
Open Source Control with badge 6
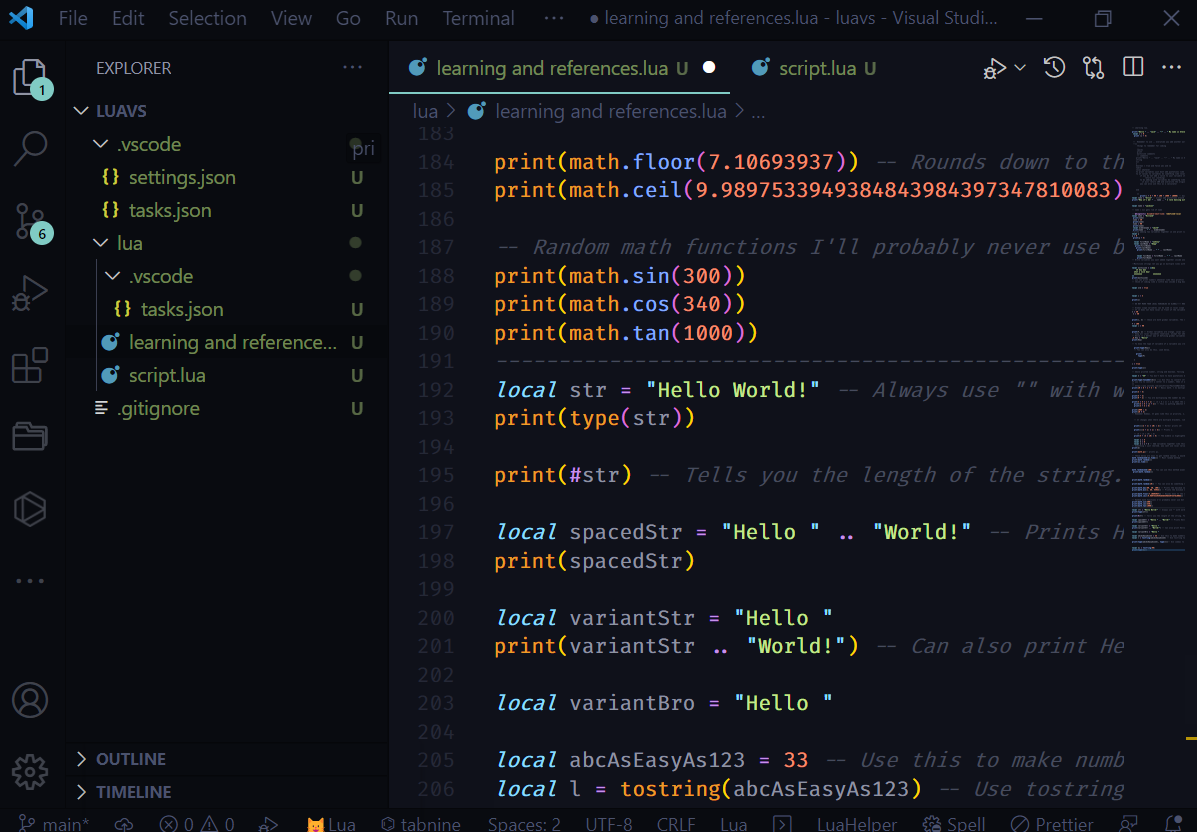[31, 222]
